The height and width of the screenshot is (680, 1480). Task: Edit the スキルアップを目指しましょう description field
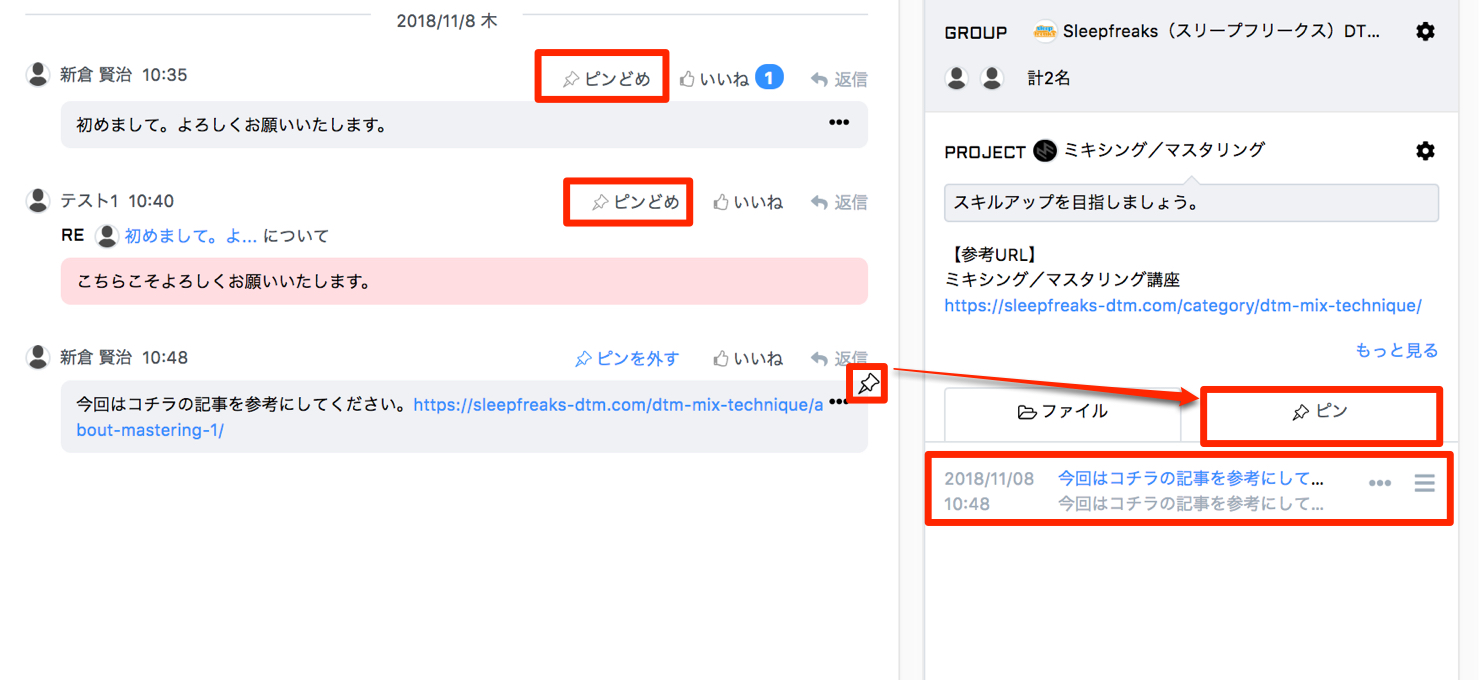click(1191, 202)
